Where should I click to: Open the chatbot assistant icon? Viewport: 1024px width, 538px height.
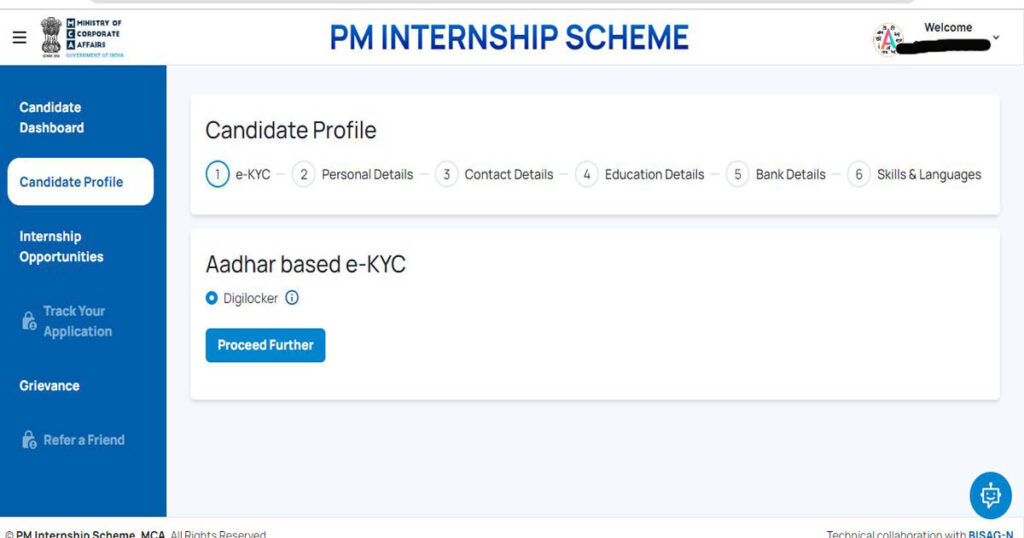click(990, 496)
